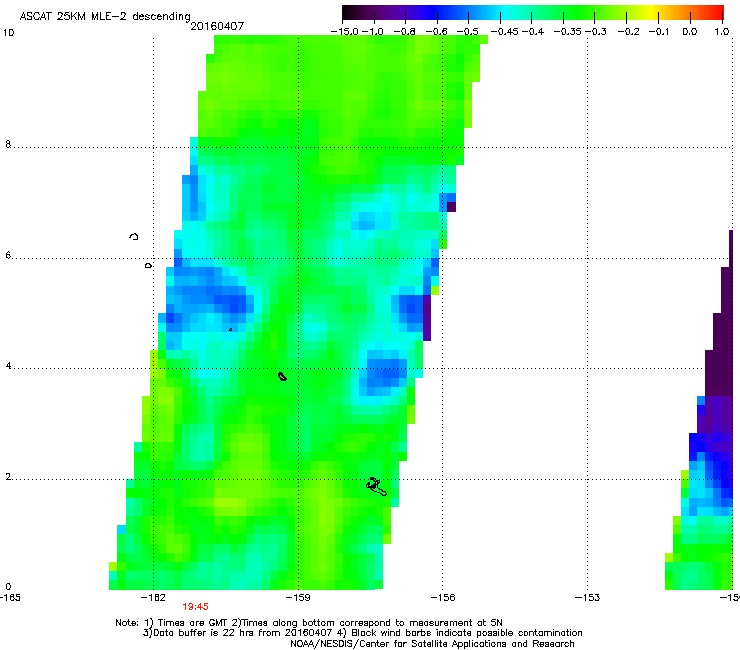Click the -0.2 colorbar label
Screen dimensions: 740x650
[629, 32]
